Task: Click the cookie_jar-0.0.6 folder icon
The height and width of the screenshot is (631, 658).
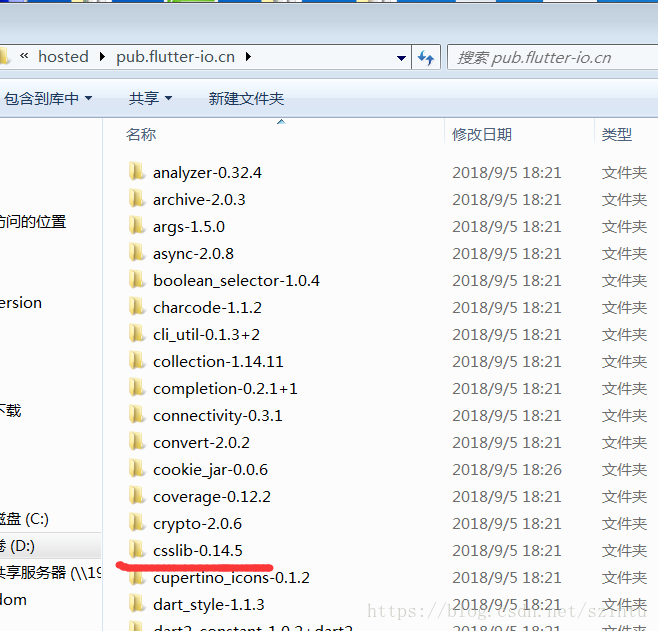Action: [x=137, y=469]
